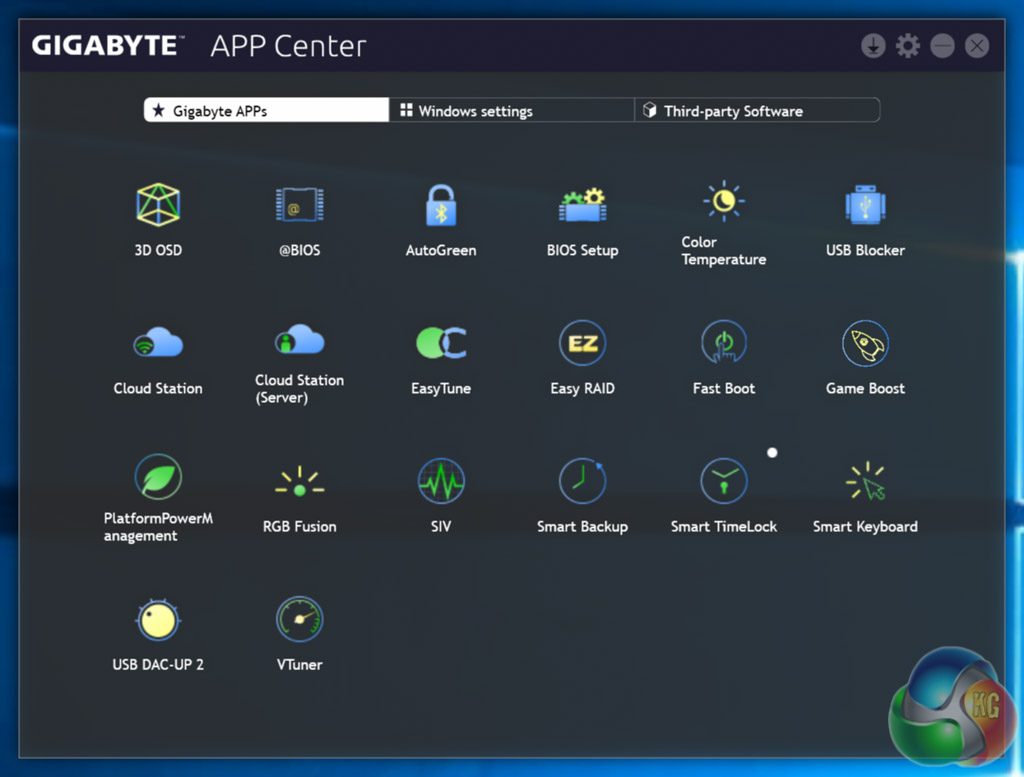Viewport: 1024px width, 777px height.
Task: Start Smart Backup app
Action: (582, 483)
